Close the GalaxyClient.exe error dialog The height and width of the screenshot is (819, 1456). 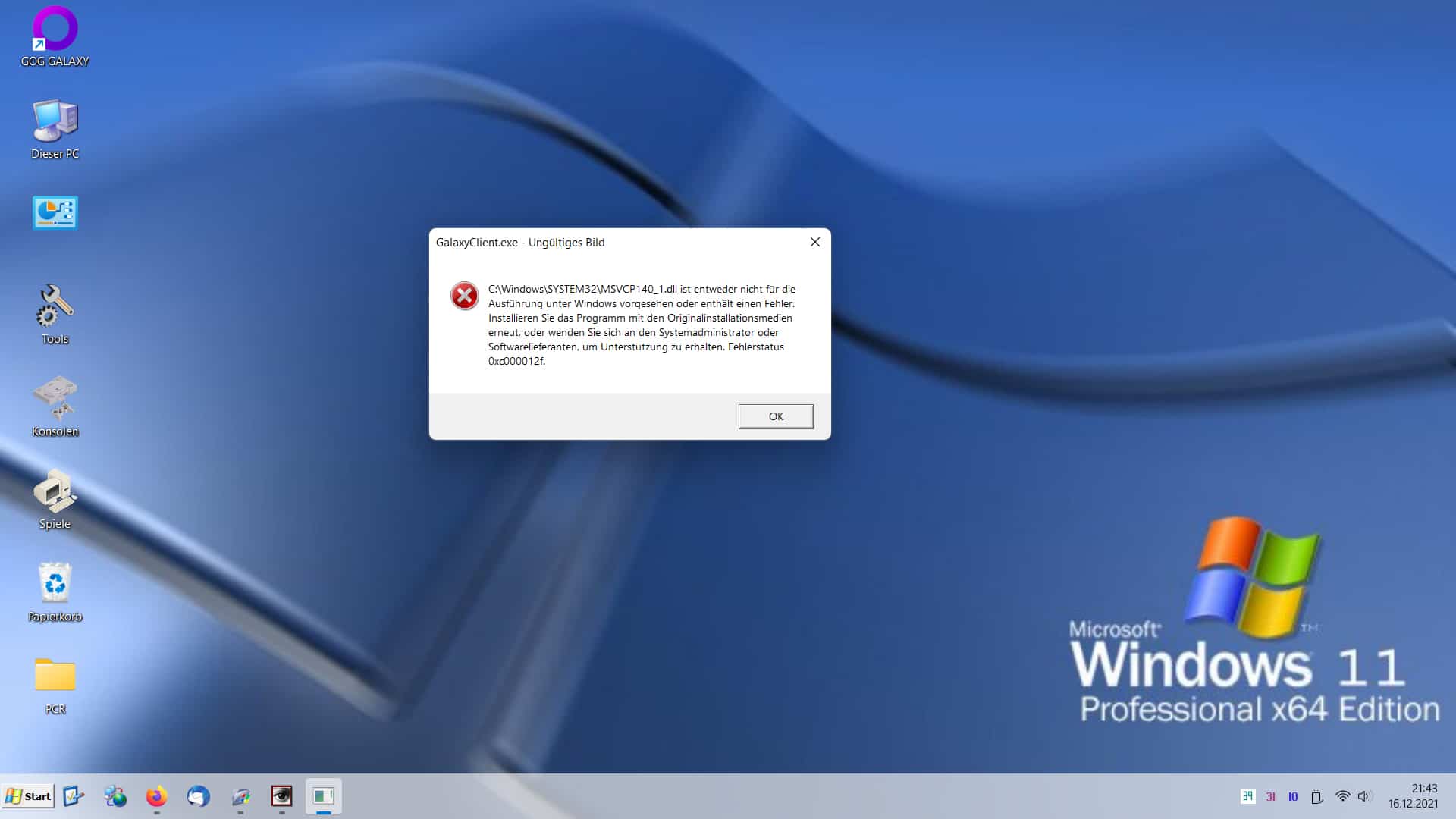(815, 242)
